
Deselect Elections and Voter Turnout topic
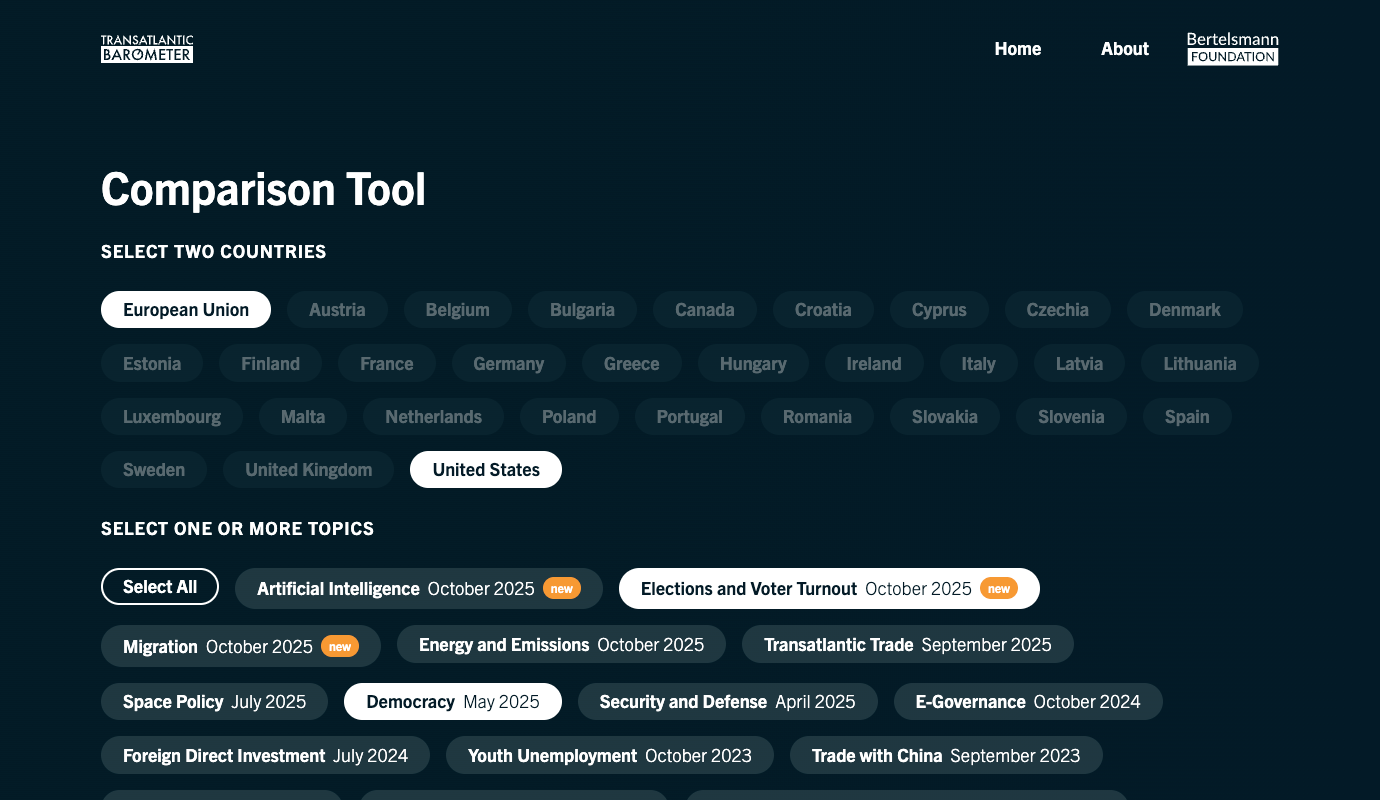tap(828, 589)
